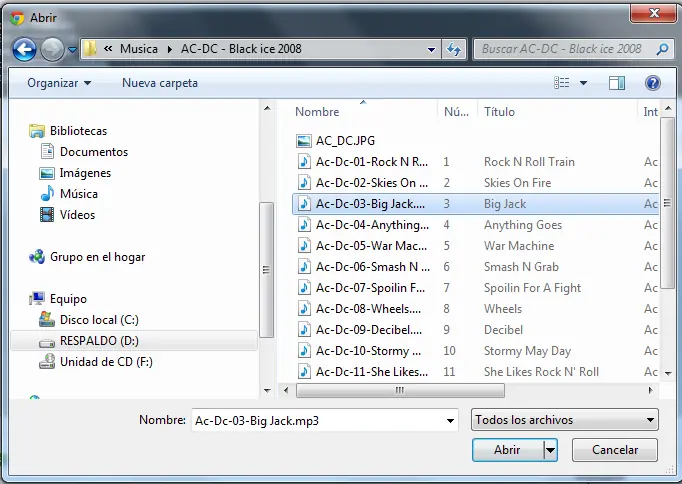The width and height of the screenshot is (682, 484).
Task: Select the title text Skies On Fire
Action: [x=518, y=183]
